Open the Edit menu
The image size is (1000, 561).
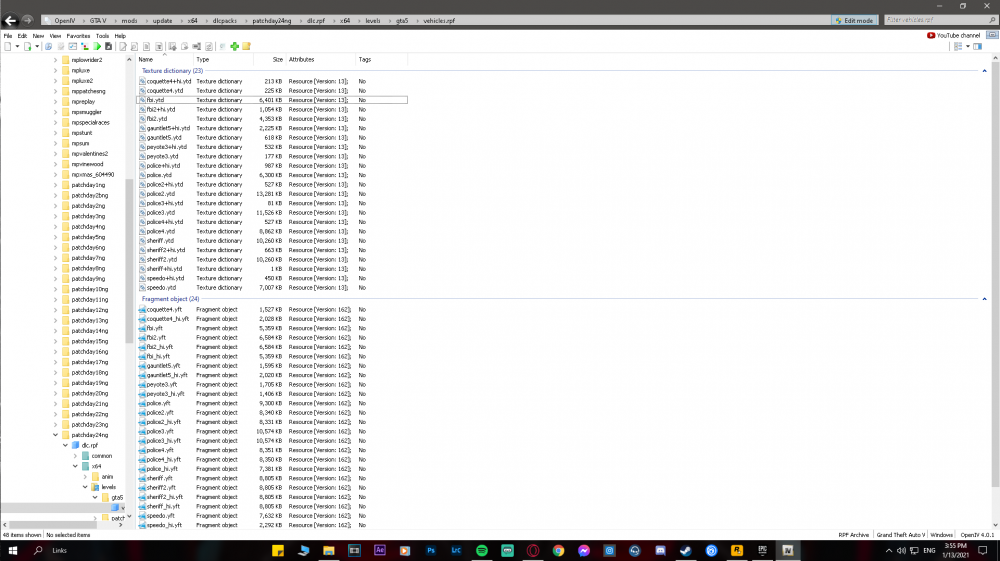pyautogui.click(x=22, y=36)
